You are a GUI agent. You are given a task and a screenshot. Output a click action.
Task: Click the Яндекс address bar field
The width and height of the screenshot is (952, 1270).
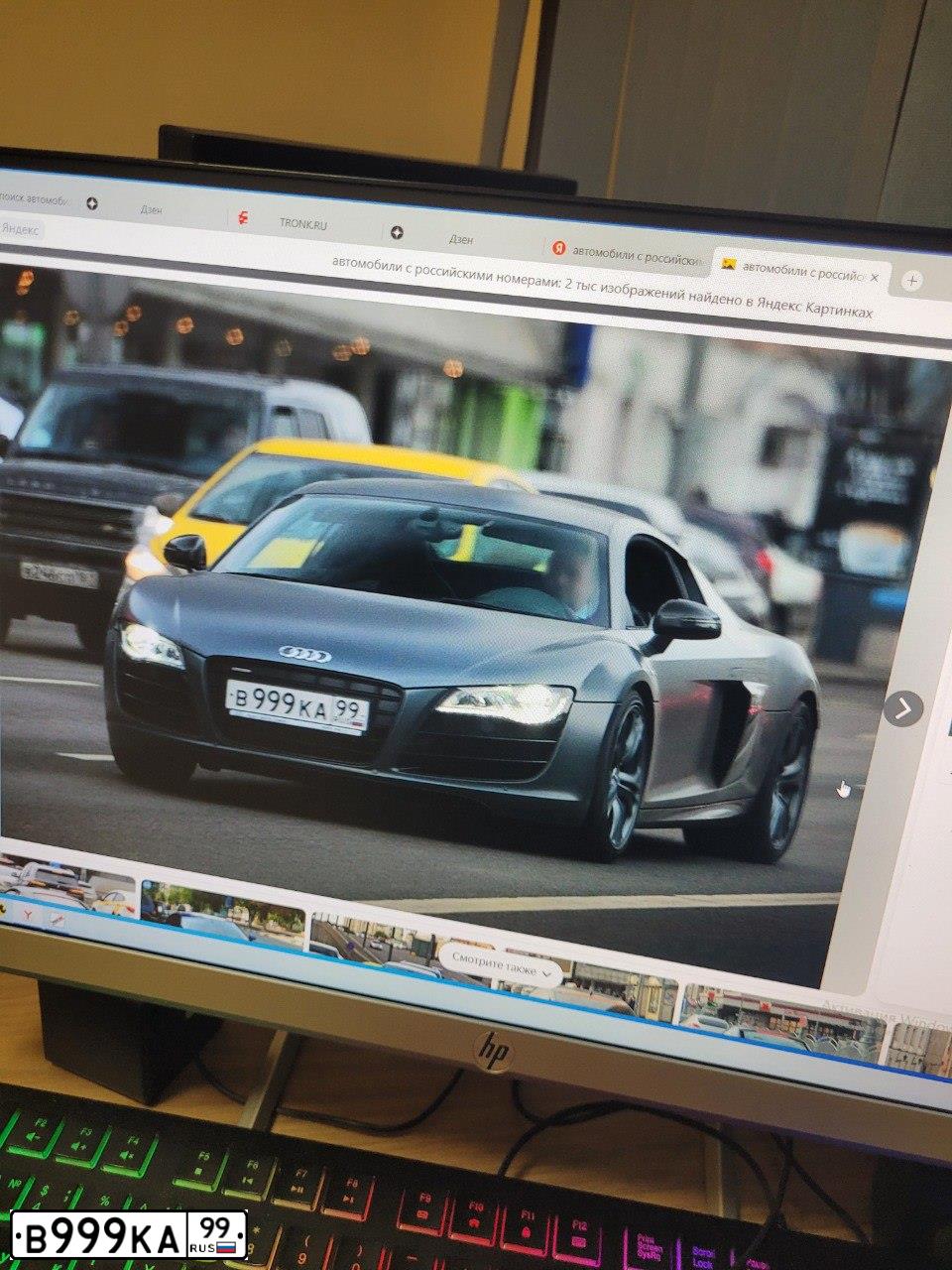coord(22,228)
